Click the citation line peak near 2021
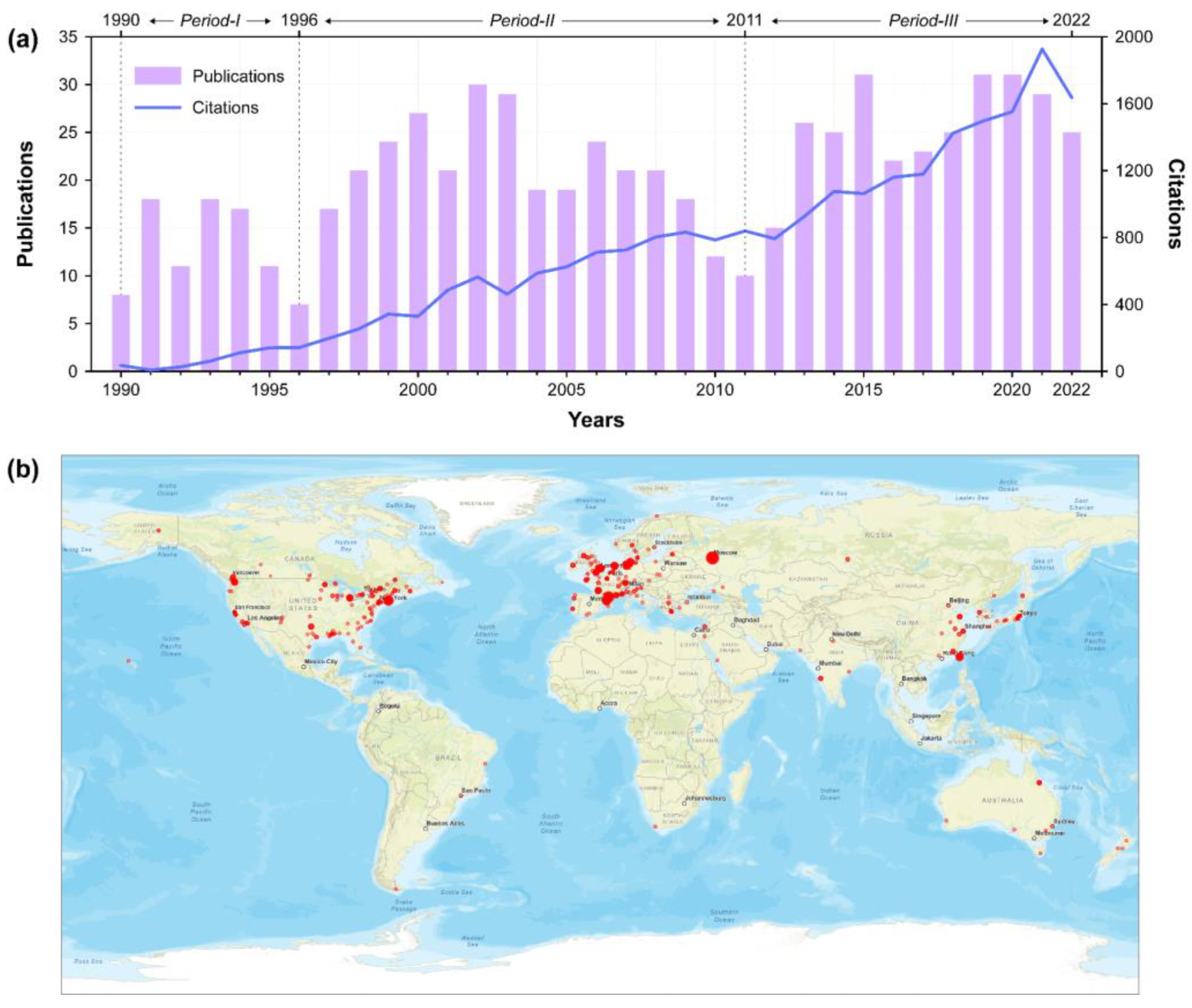This screenshot has height=1008, width=1192. pyautogui.click(x=1041, y=49)
